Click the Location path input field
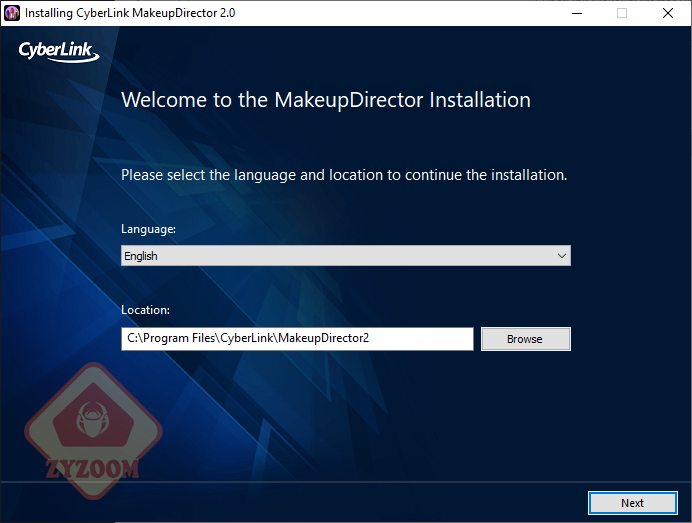 point(297,339)
